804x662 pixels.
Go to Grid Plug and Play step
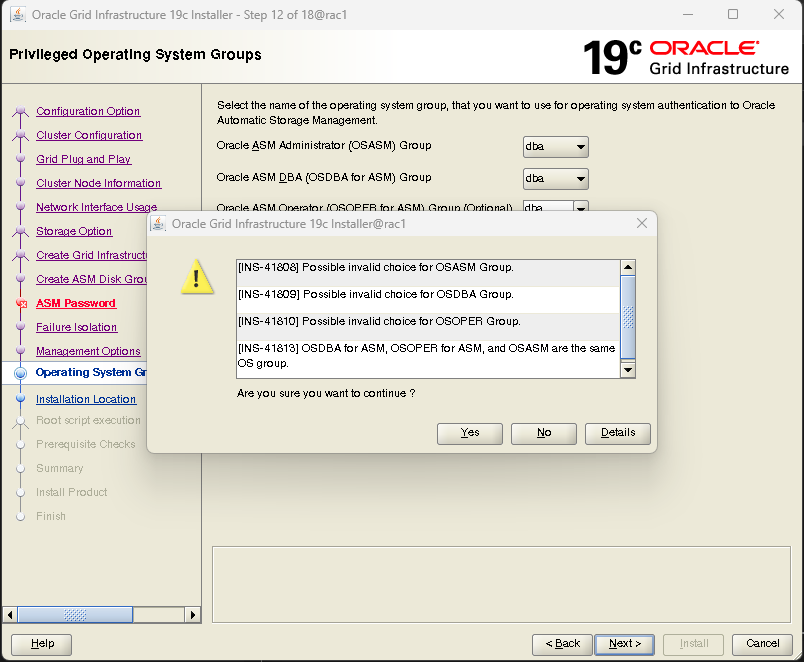(84, 159)
